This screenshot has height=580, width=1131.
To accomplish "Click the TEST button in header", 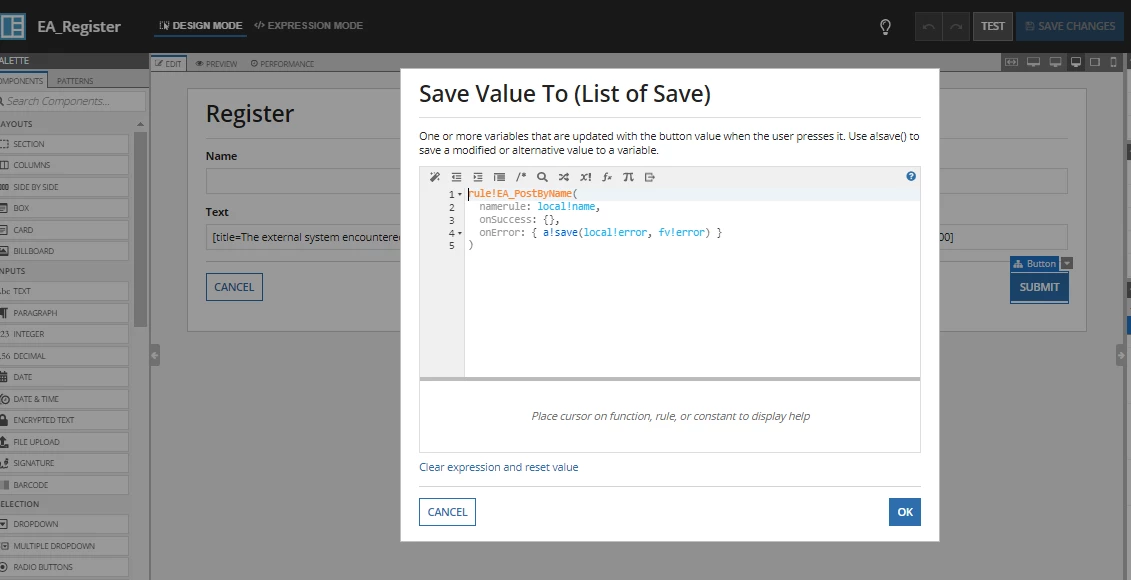I will [x=993, y=26].
